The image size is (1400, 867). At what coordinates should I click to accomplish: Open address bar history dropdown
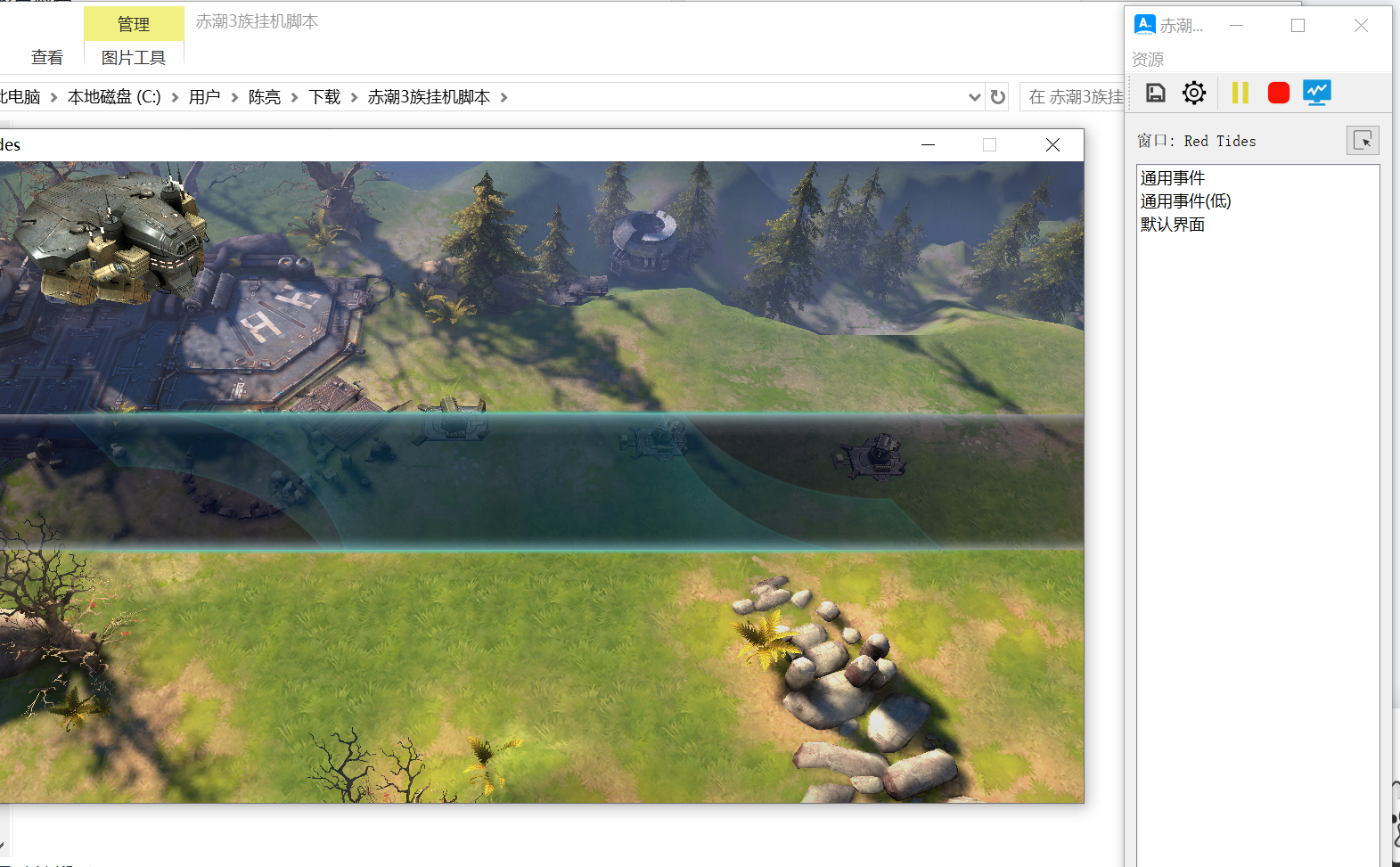pyautogui.click(x=974, y=97)
